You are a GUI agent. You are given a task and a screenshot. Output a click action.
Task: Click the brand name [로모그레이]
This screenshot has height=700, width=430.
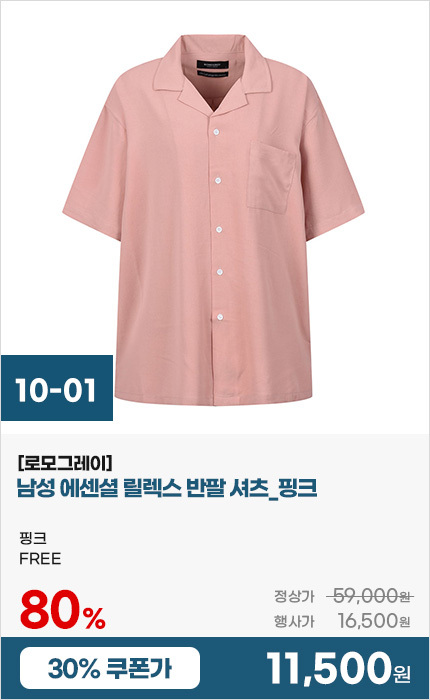point(65,463)
